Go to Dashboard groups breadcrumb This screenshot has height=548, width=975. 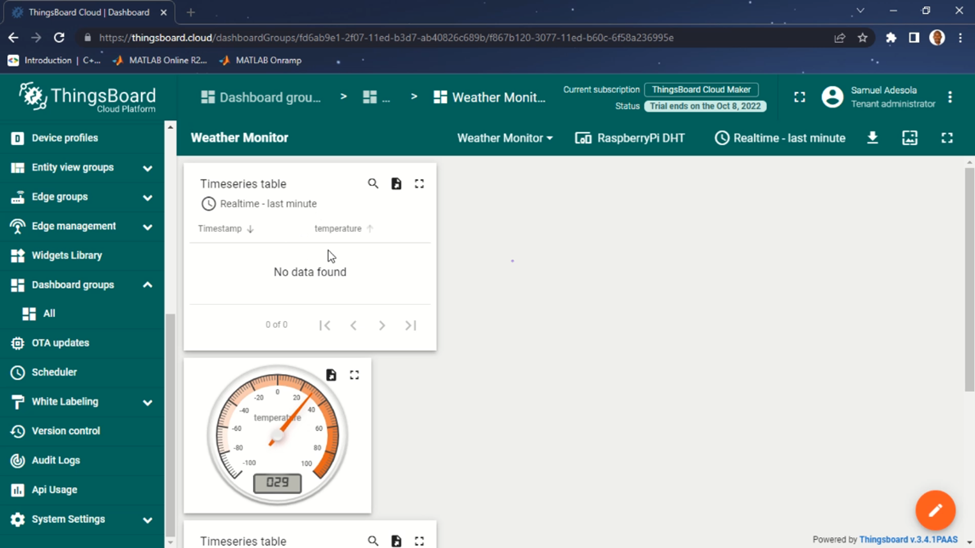tap(261, 98)
